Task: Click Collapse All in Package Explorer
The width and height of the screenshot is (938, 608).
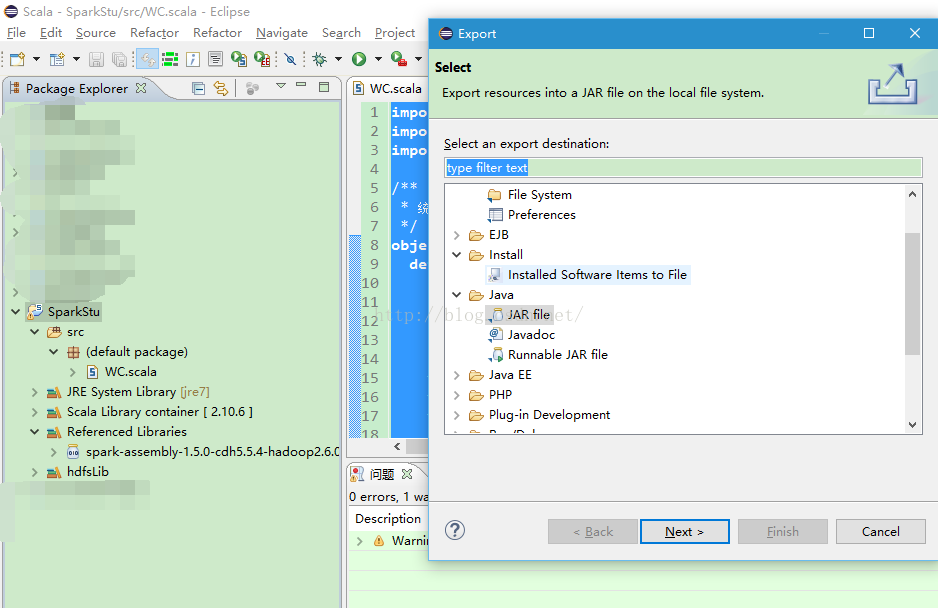Action: 199,89
